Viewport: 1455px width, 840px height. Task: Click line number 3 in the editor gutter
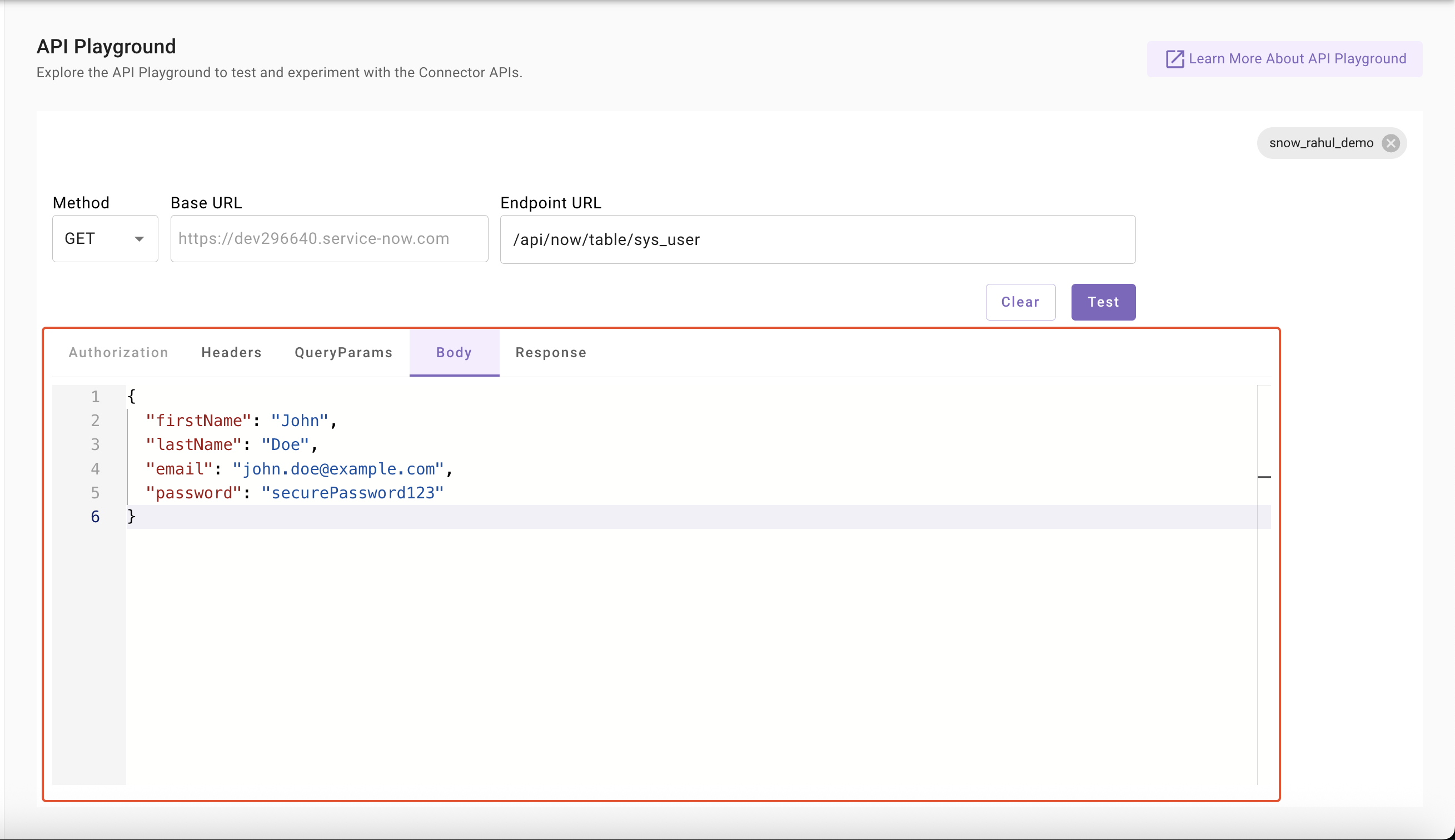click(x=95, y=445)
